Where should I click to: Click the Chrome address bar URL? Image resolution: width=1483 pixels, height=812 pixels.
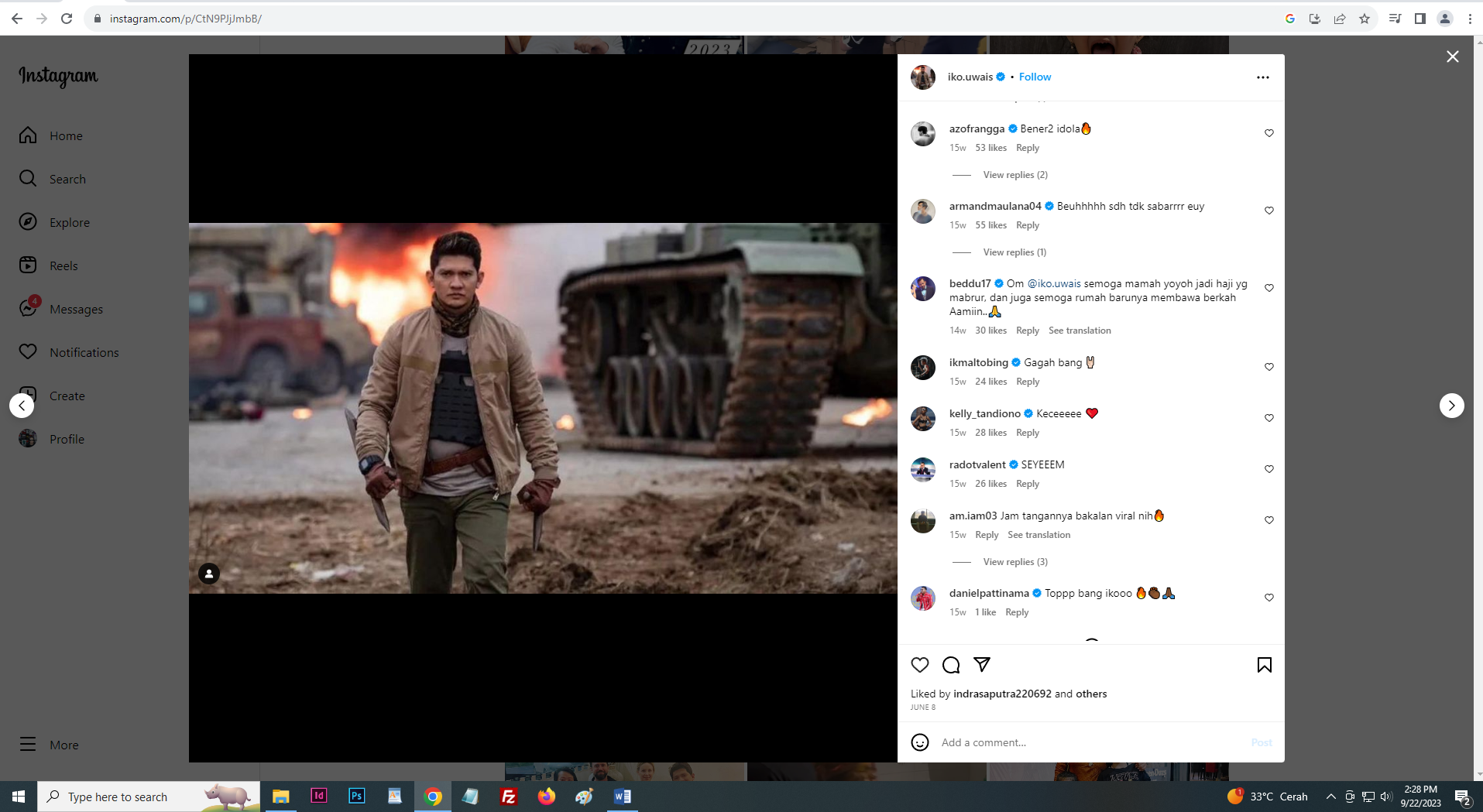(186, 19)
